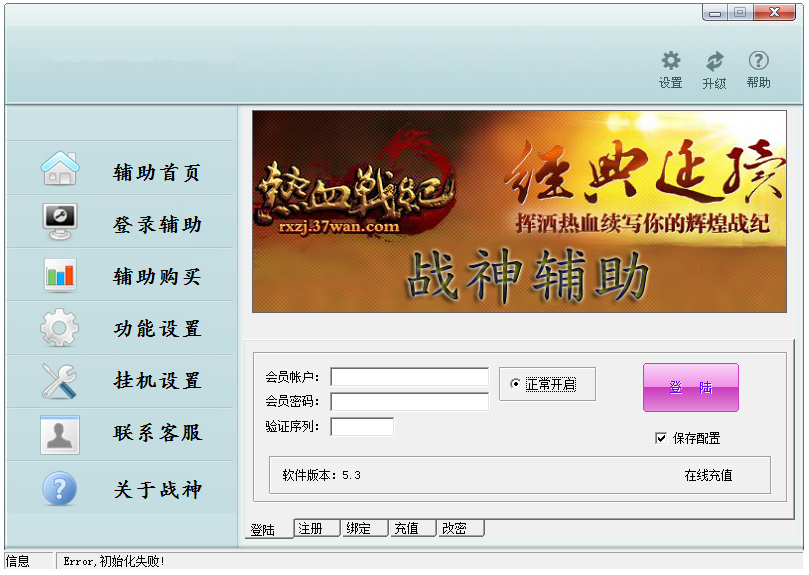Focus the 会员密码 input field

coord(410,401)
